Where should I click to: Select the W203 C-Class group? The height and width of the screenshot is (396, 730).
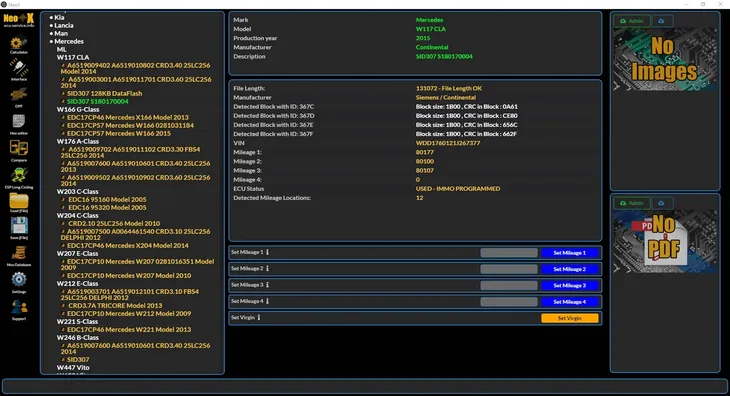77,191
